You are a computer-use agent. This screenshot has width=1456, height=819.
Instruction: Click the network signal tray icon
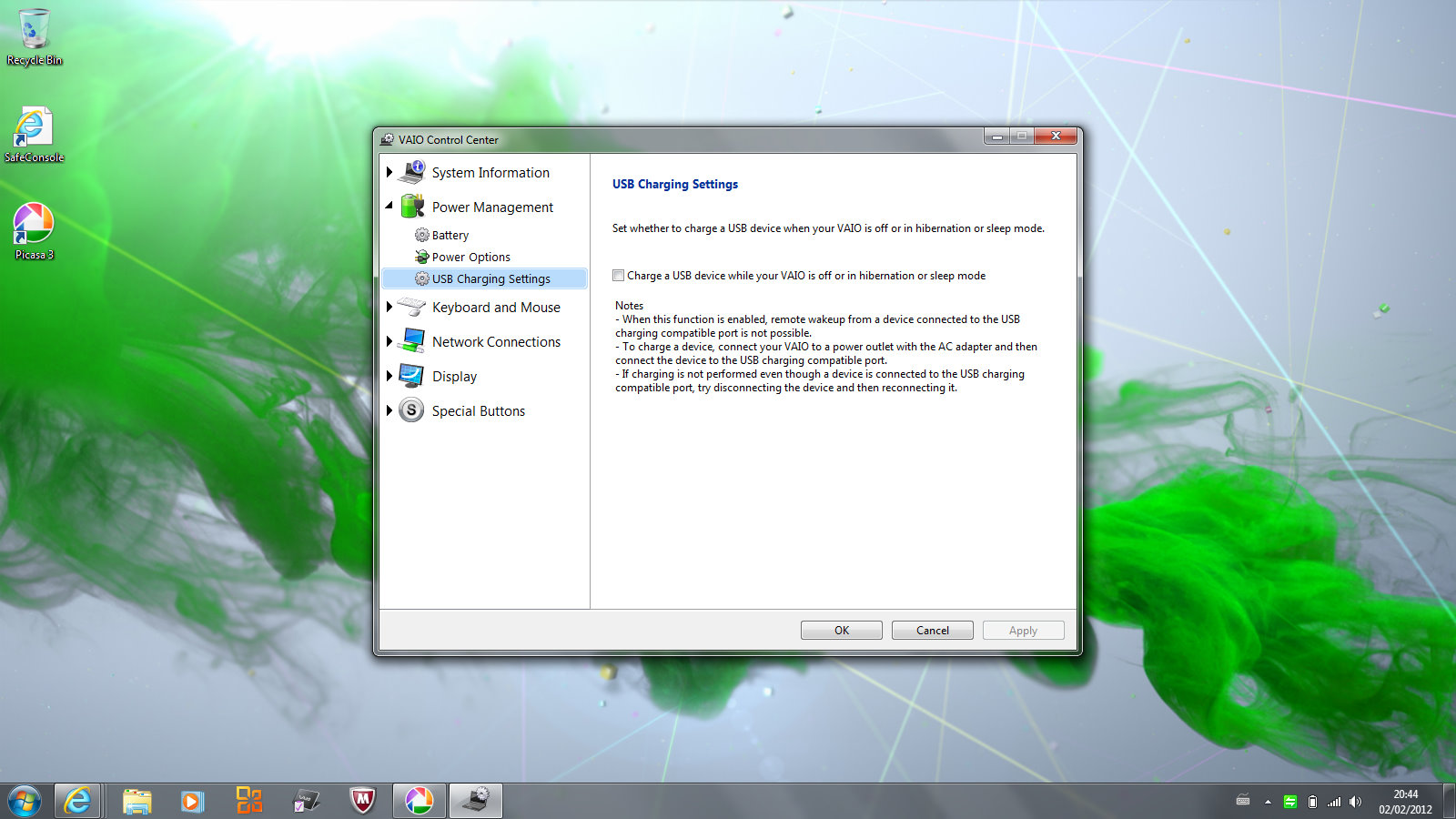tap(1334, 802)
